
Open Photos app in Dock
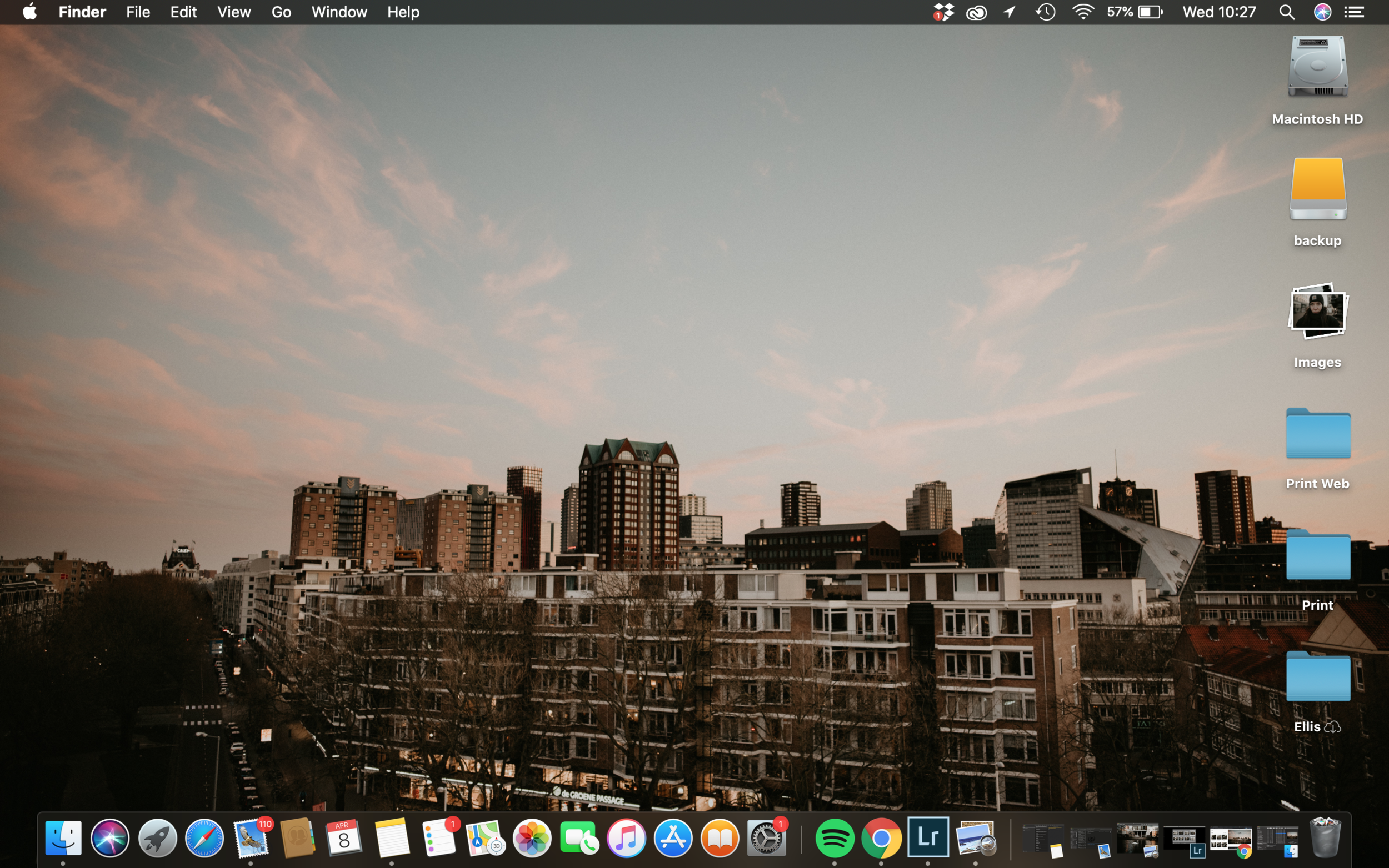(x=532, y=838)
